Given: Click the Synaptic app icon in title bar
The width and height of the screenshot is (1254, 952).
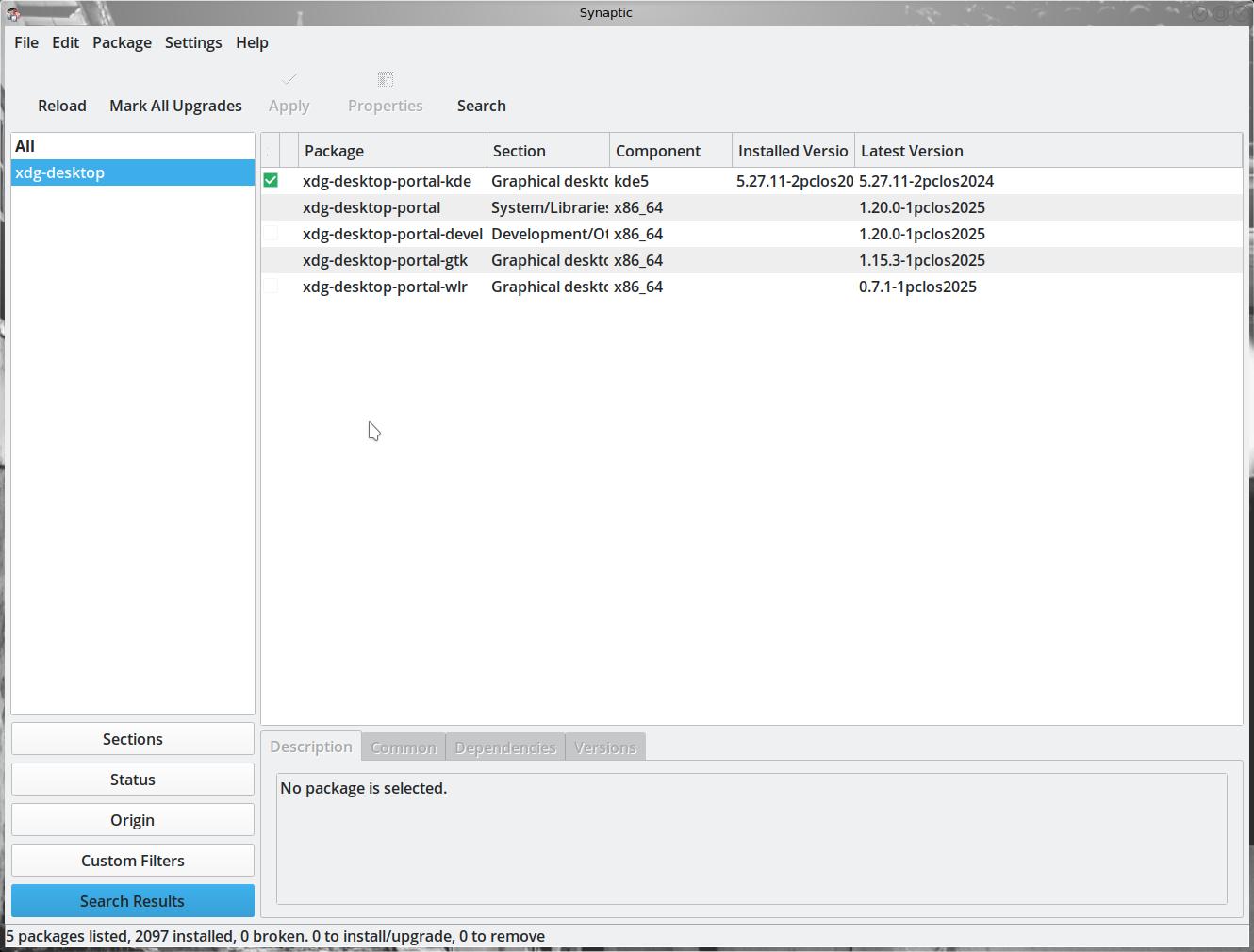Looking at the screenshot, I should click(x=13, y=13).
